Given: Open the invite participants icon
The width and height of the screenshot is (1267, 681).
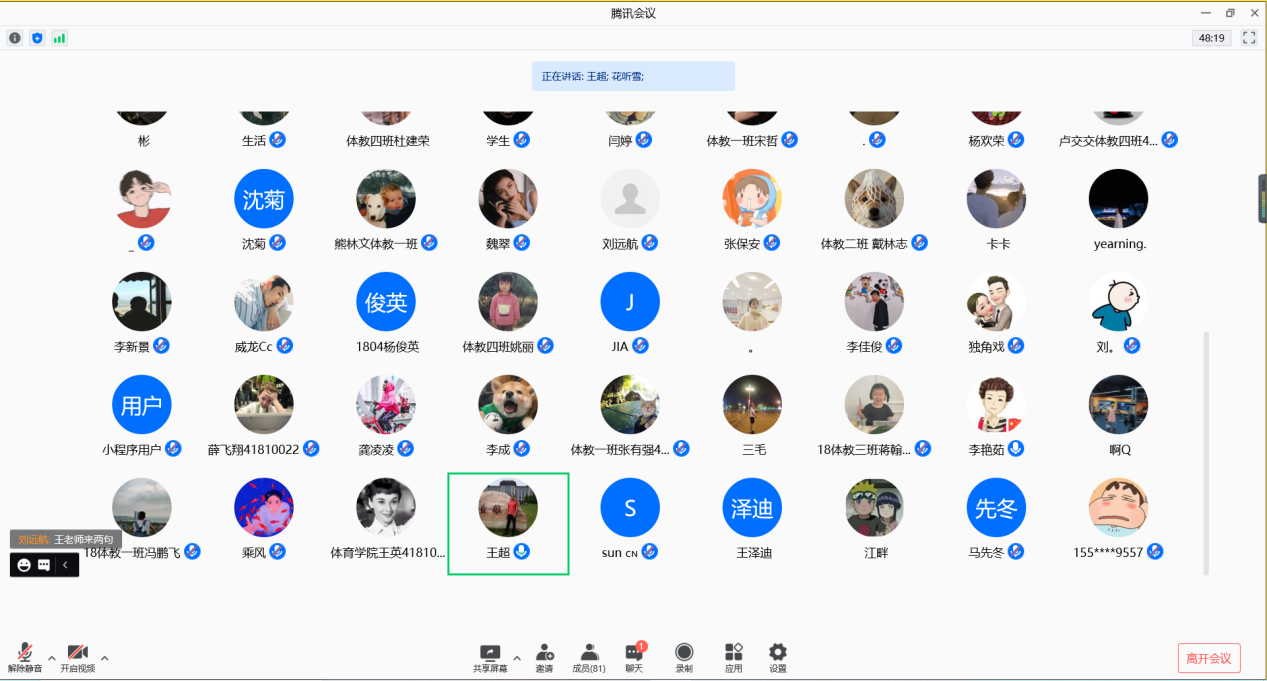Looking at the screenshot, I should point(544,652).
